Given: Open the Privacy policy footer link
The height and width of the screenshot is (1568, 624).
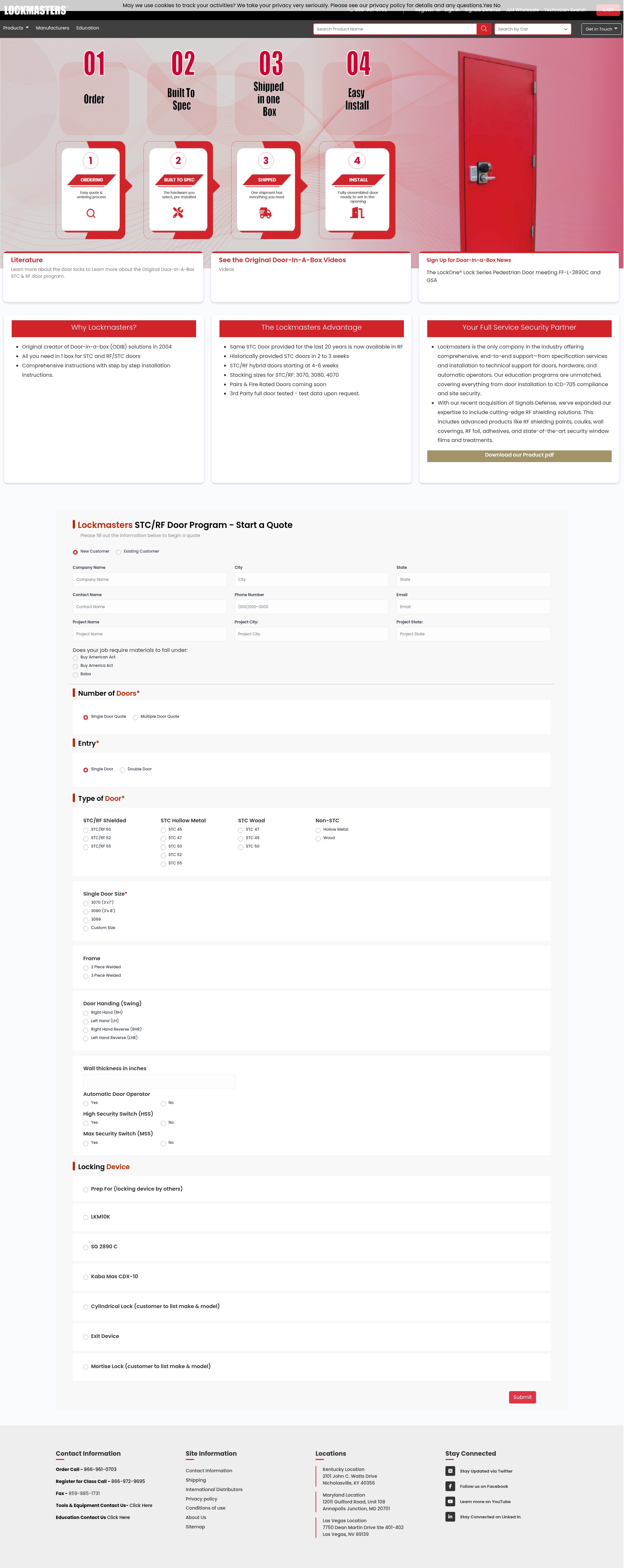Looking at the screenshot, I should click(x=202, y=1499).
